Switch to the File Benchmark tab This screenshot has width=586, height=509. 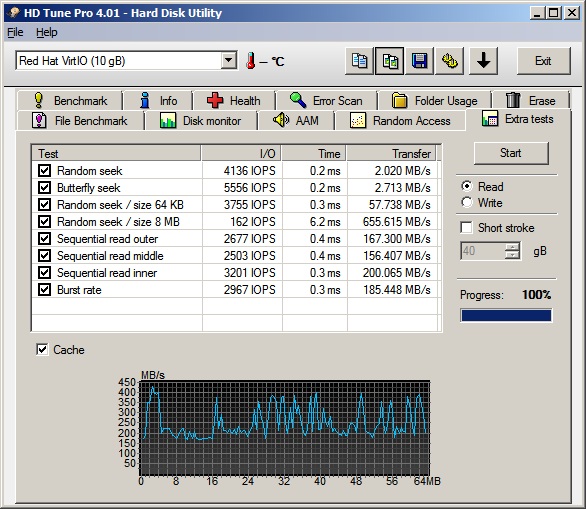point(80,121)
